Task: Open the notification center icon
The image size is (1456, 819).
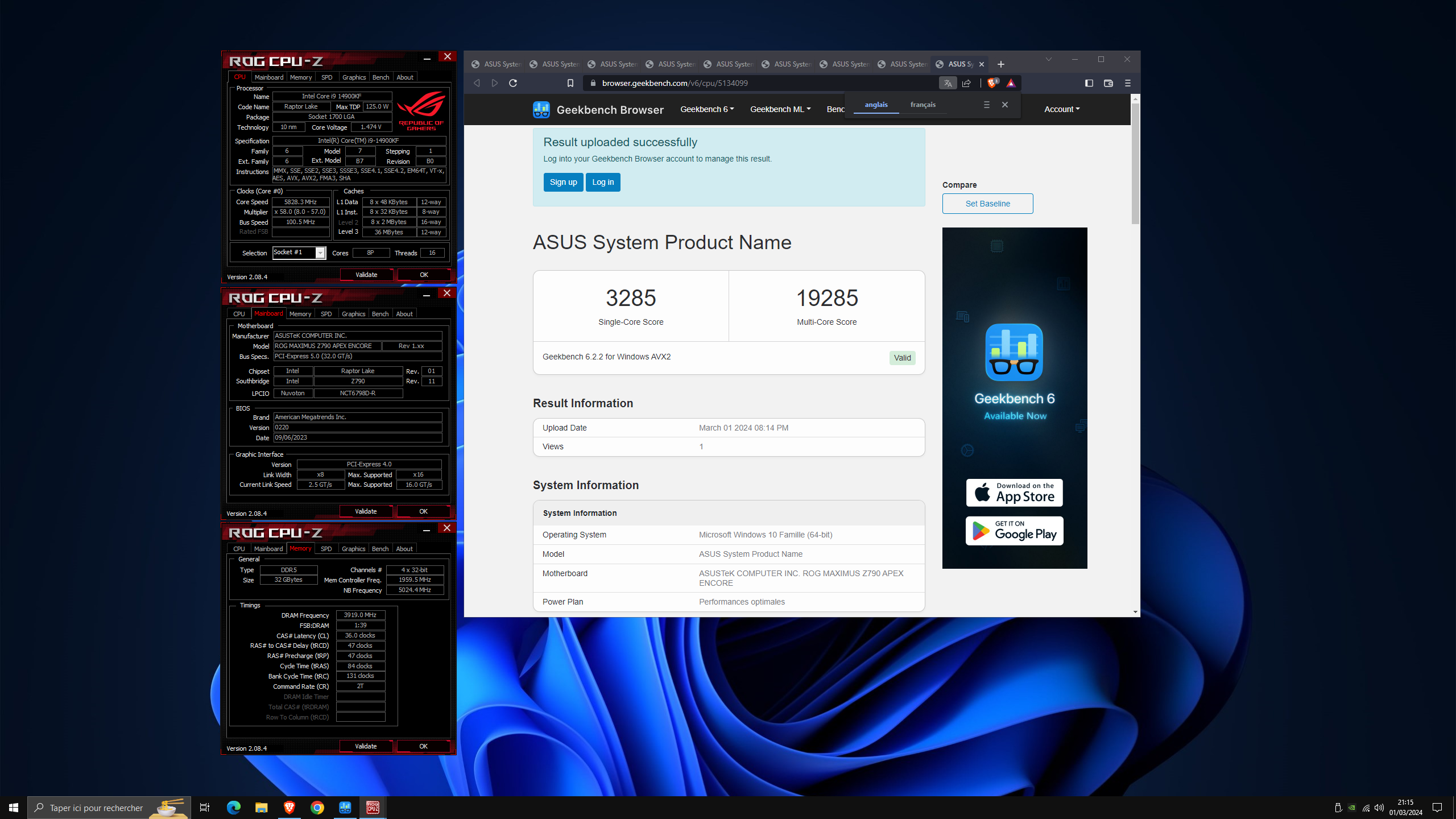Action: [x=1437, y=808]
